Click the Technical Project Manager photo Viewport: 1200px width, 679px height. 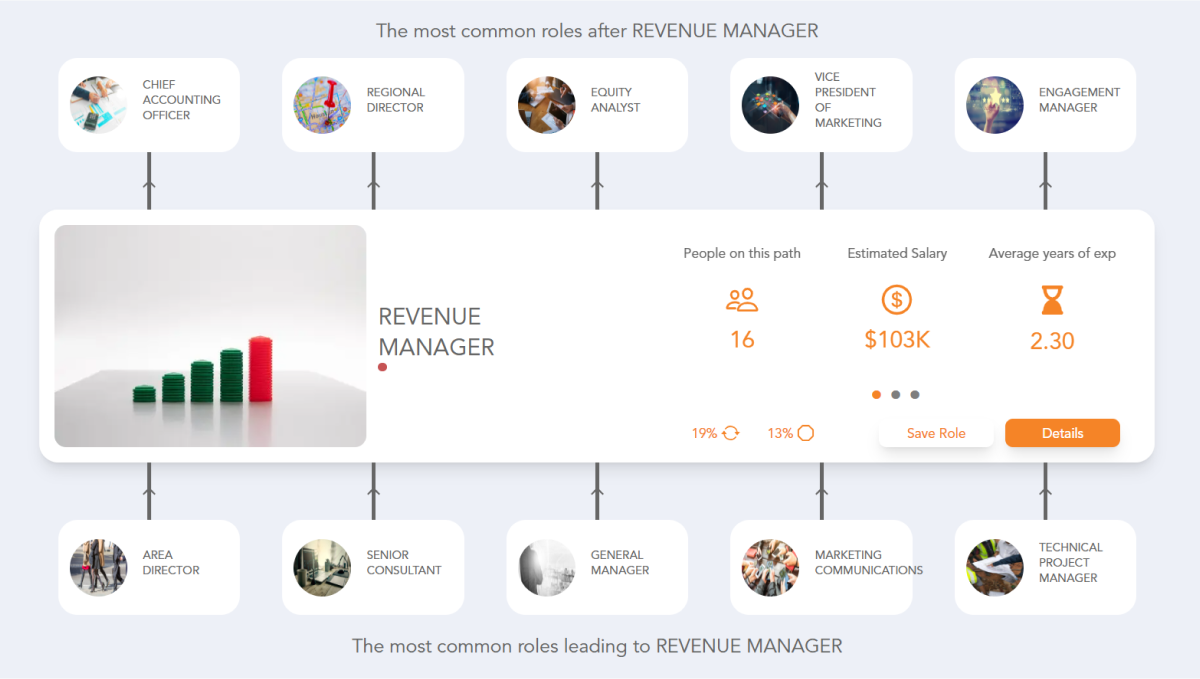(x=994, y=566)
